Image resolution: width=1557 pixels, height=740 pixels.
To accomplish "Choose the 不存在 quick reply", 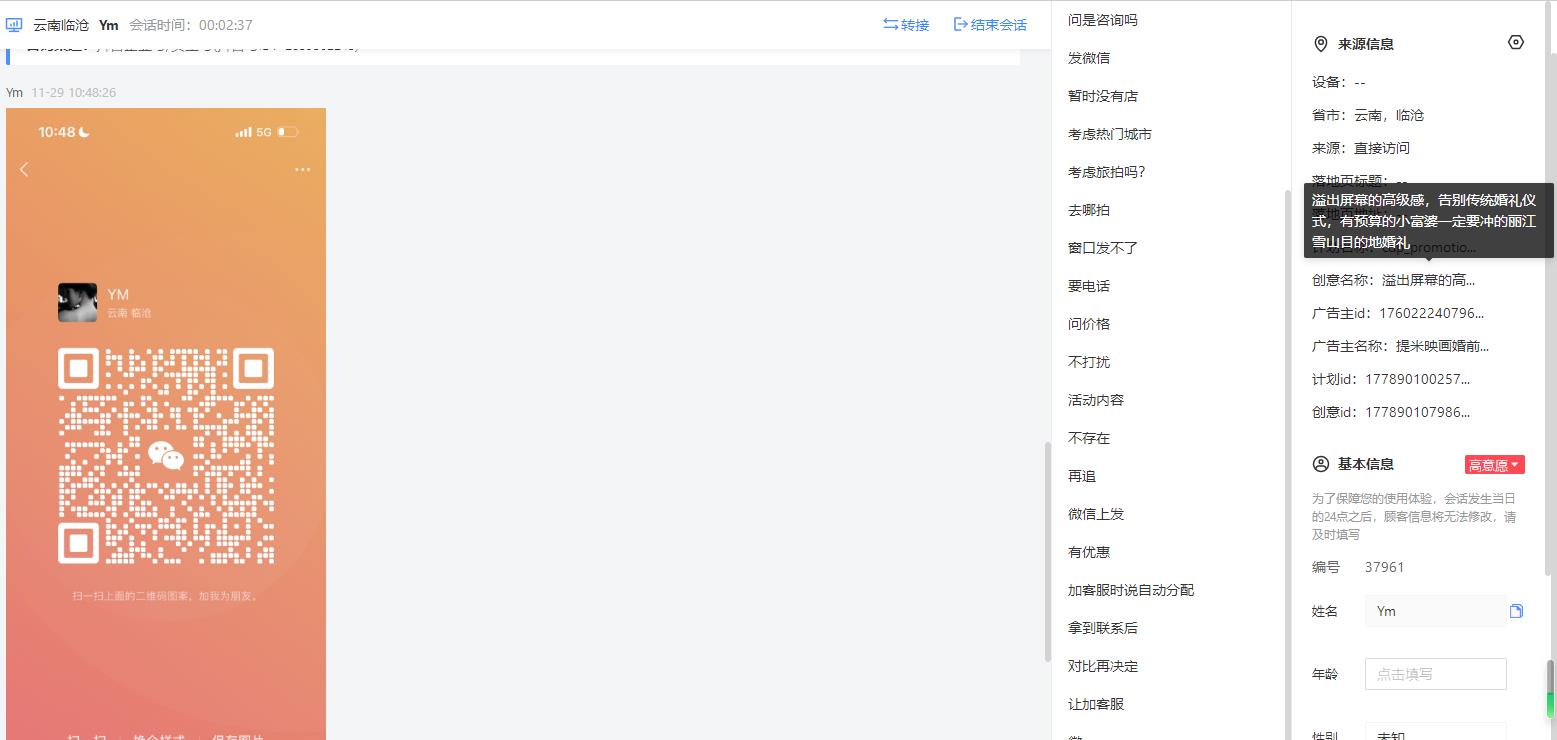I will 1089,438.
